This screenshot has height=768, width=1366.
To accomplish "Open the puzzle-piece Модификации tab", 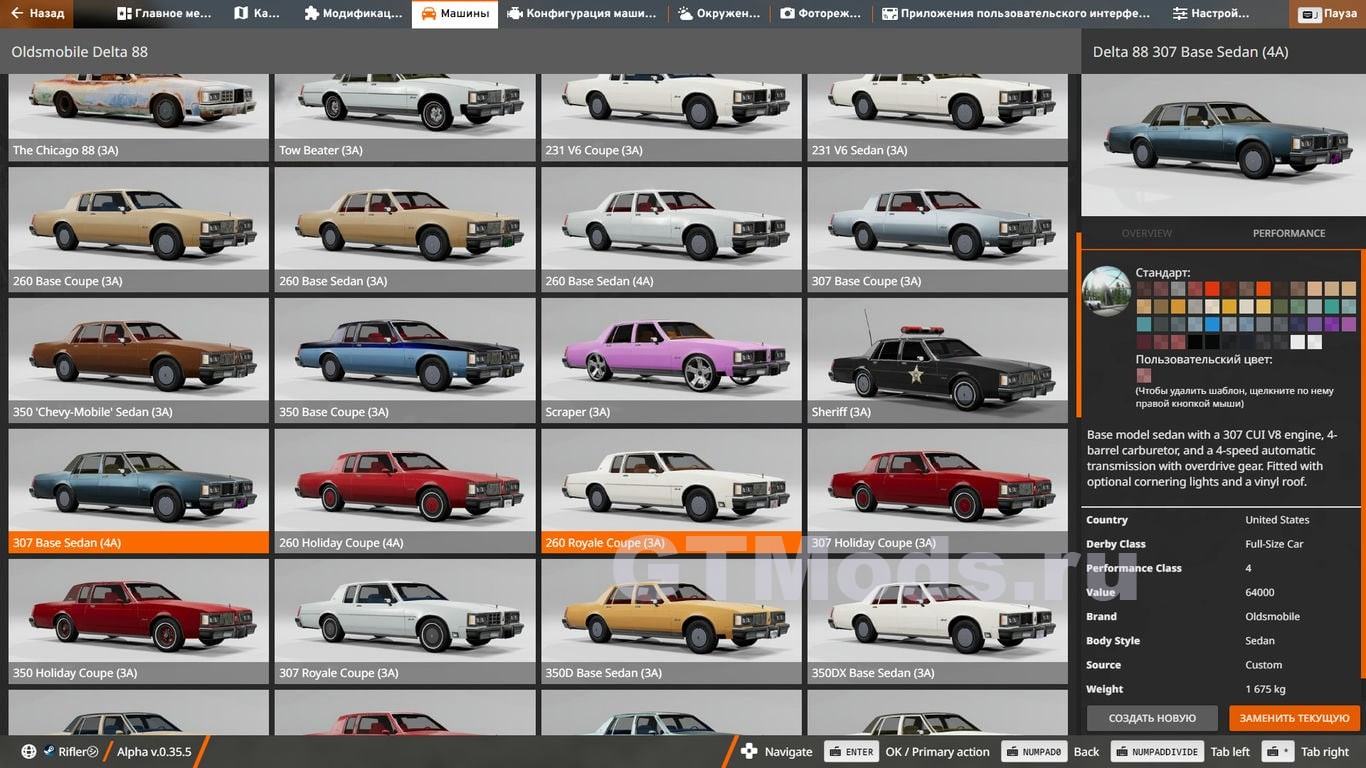I will pyautogui.click(x=353, y=14).
